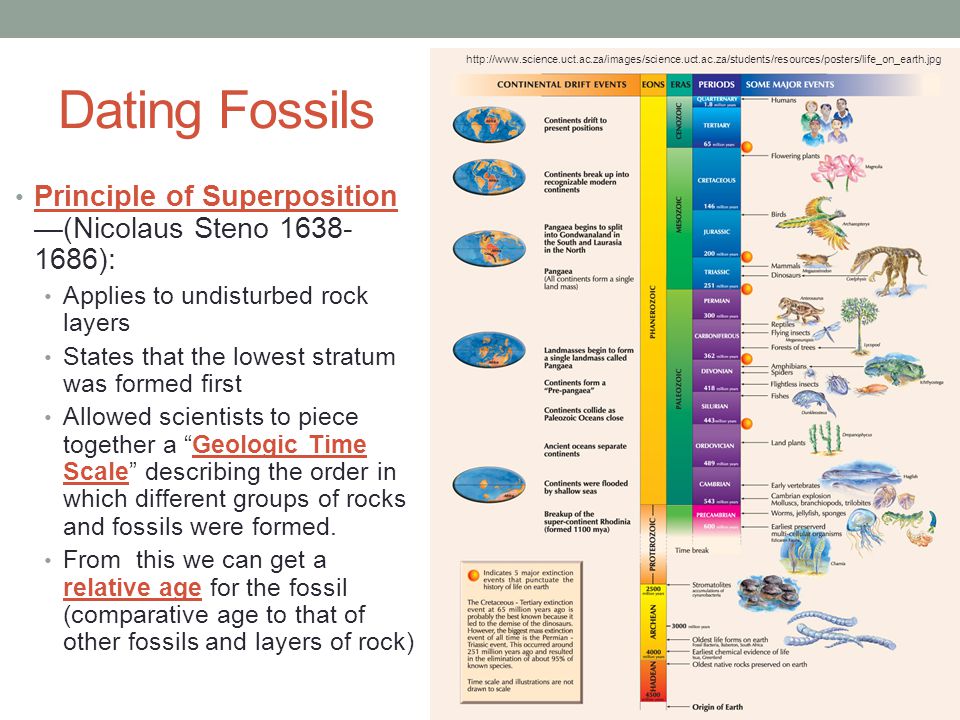Select the green land plants illustration

(826, 438)
